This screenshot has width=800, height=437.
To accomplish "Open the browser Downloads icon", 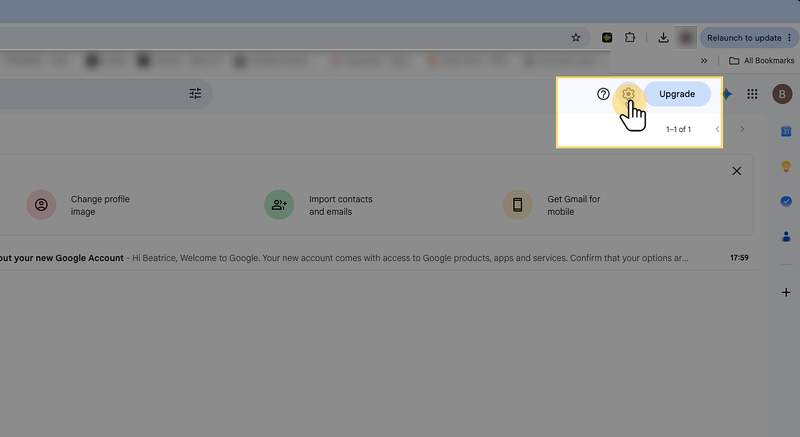I will click(663, 37).
